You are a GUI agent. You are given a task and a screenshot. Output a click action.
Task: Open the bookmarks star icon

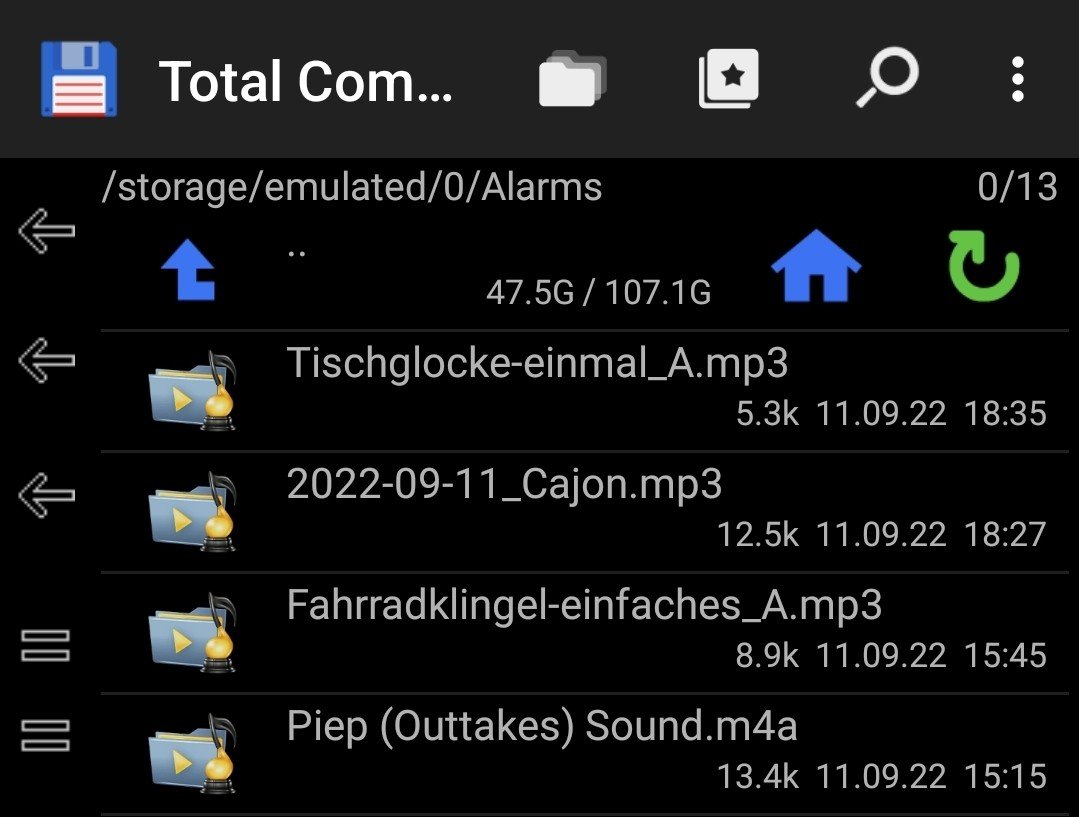point(728,79)
